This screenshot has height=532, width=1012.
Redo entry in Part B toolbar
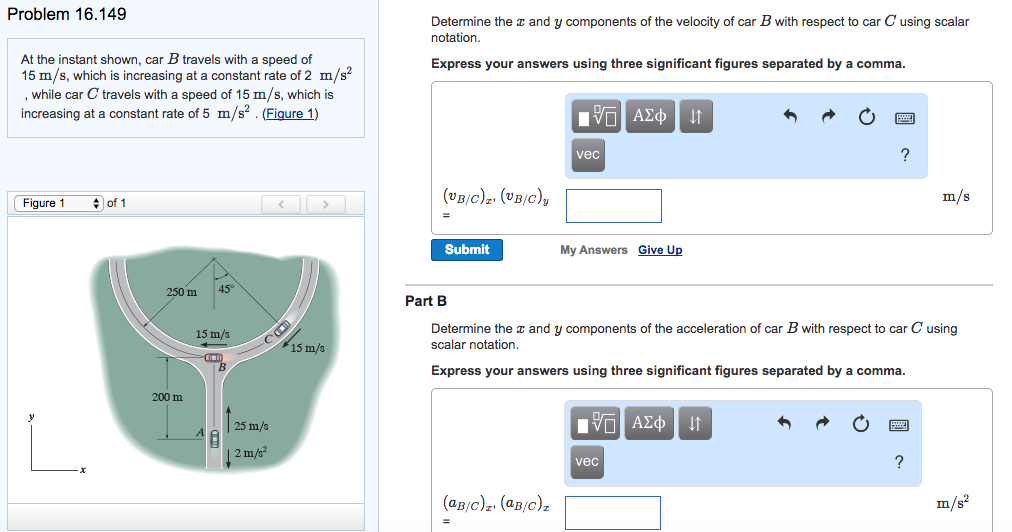822,424
